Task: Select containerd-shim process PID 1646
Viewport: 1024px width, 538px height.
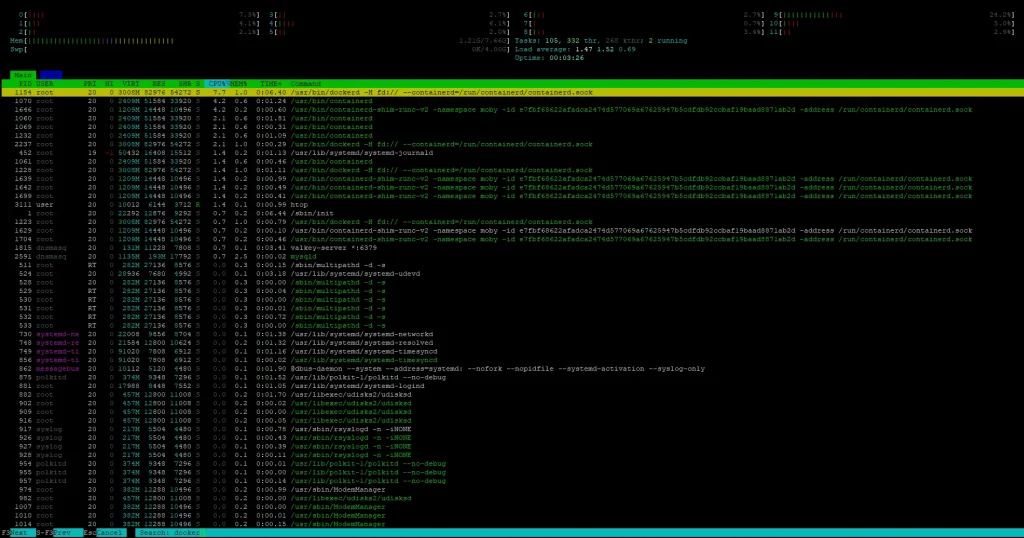Action: (512, 110)
